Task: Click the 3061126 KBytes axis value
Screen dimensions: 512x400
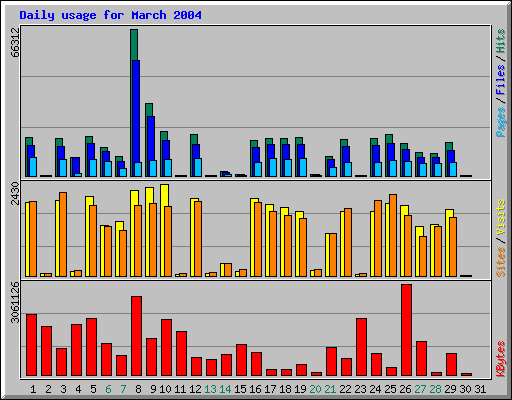Action: tap(15, 302)
